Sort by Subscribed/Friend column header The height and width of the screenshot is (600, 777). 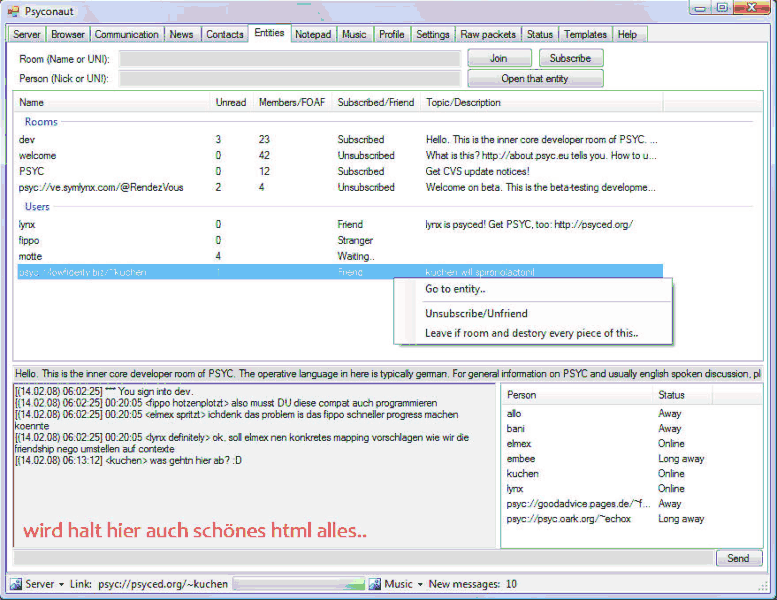click(x=376, y=103)
